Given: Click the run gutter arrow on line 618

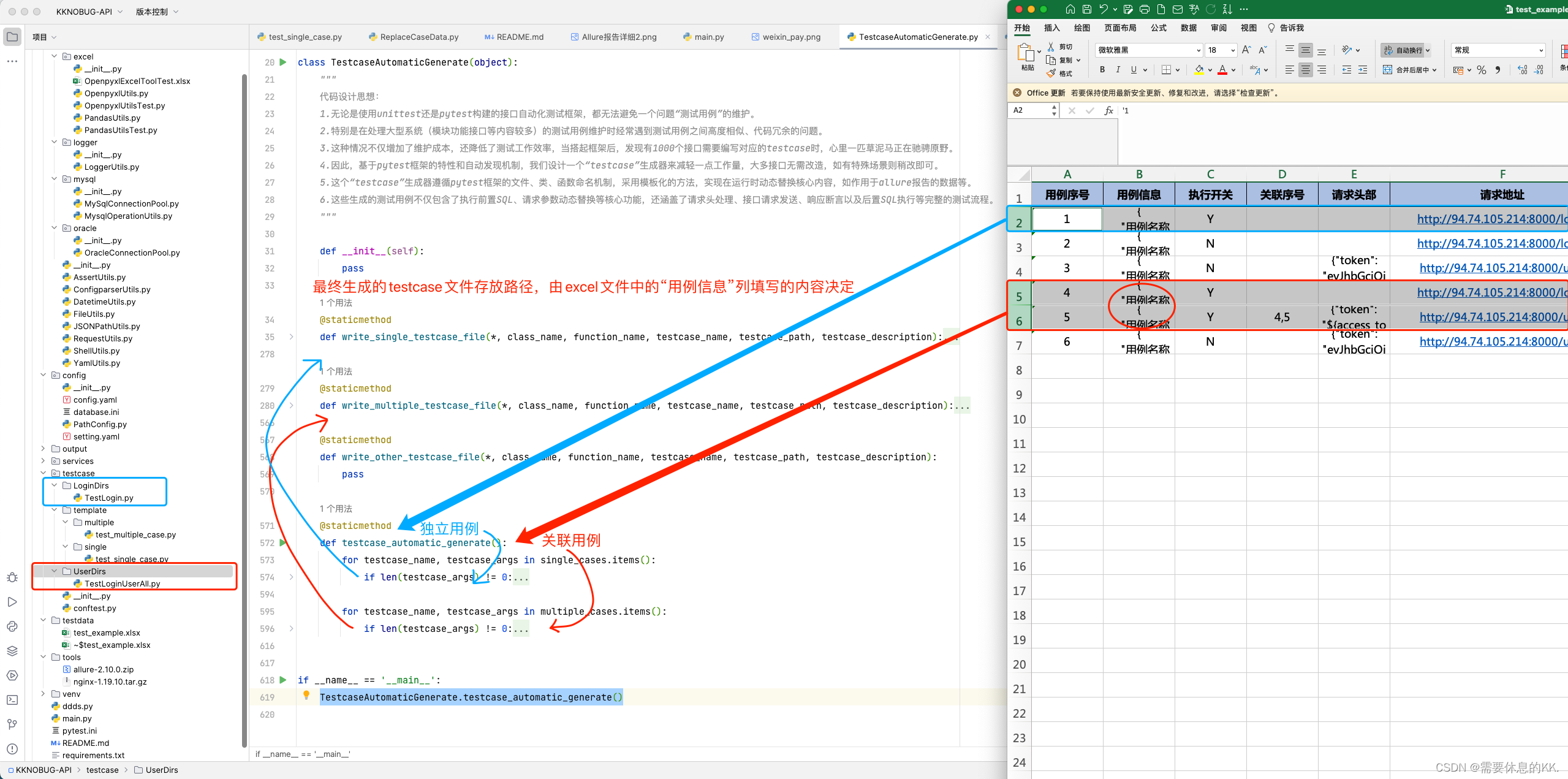Looking at the screenshot, I should pos(283,680).
